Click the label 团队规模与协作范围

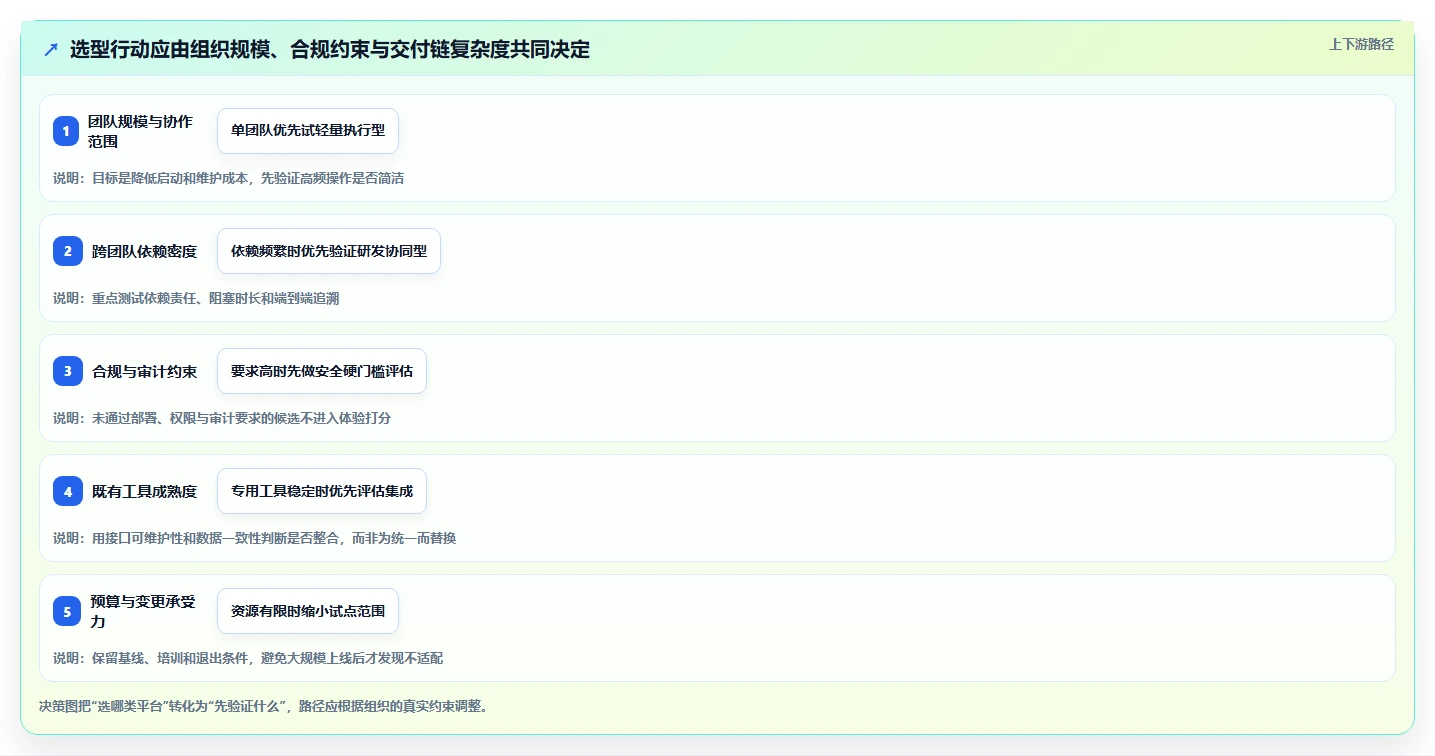pyautogui.click(x=141, y=131)
